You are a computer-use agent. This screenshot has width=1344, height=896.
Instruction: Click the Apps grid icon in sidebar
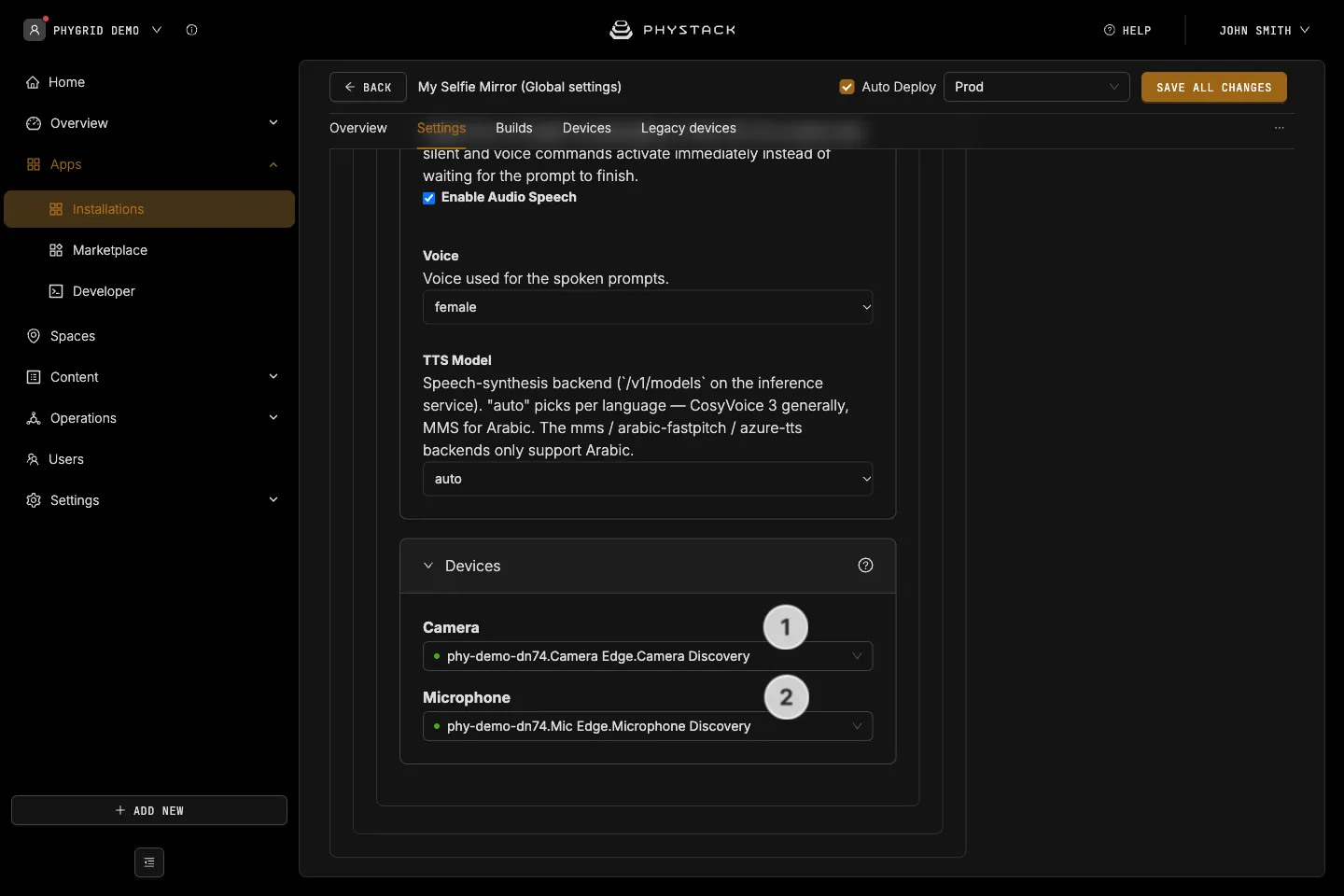34,164
